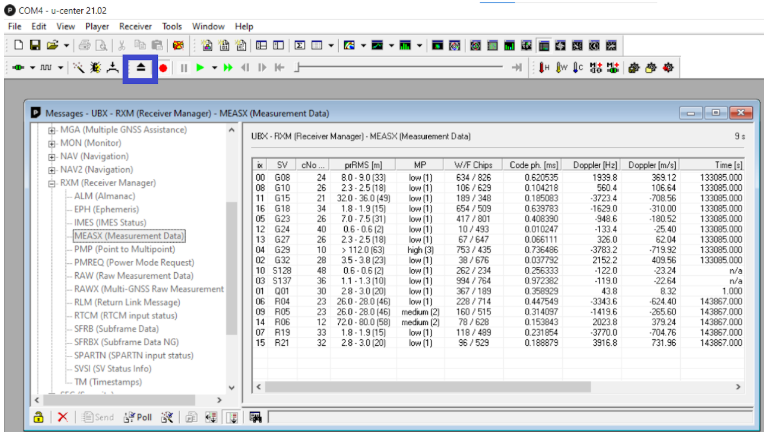This screenshot has width=766, height=441.
Task: Click the cNo column header
Action: pos(313,165)
